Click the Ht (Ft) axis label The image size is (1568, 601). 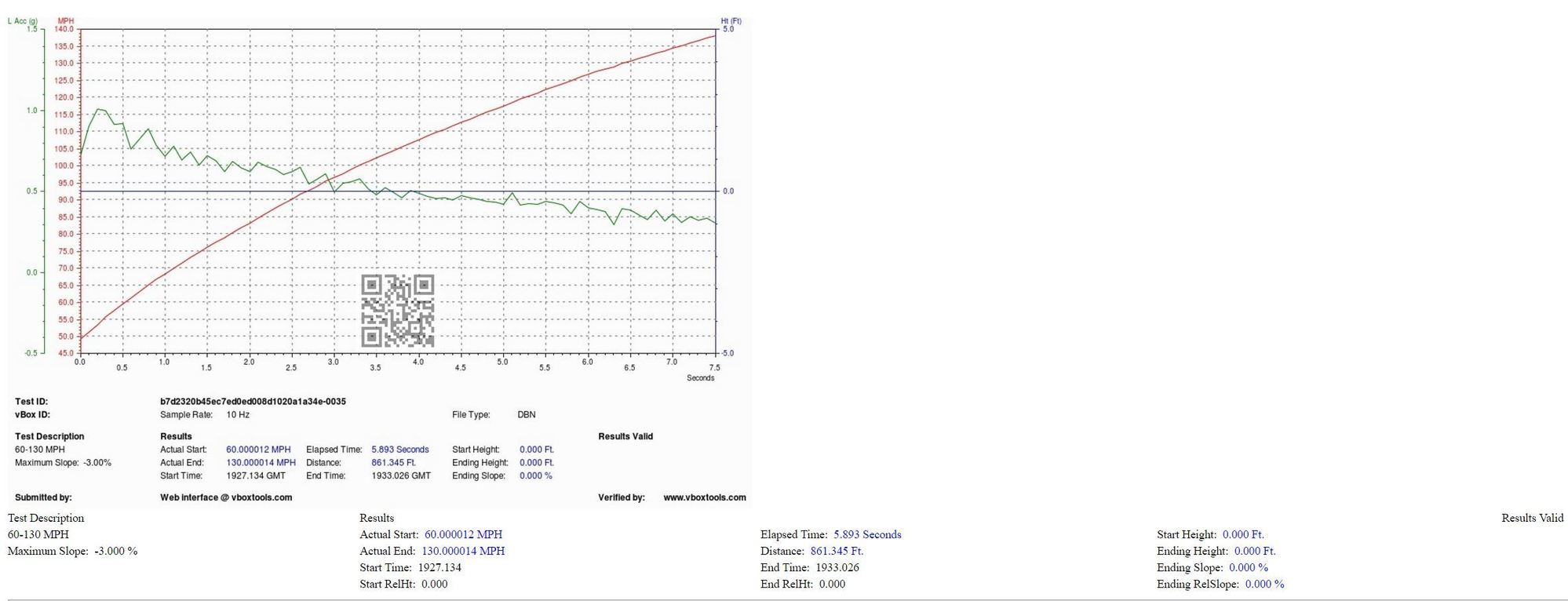pyautogui.click(x=731, y=21)
